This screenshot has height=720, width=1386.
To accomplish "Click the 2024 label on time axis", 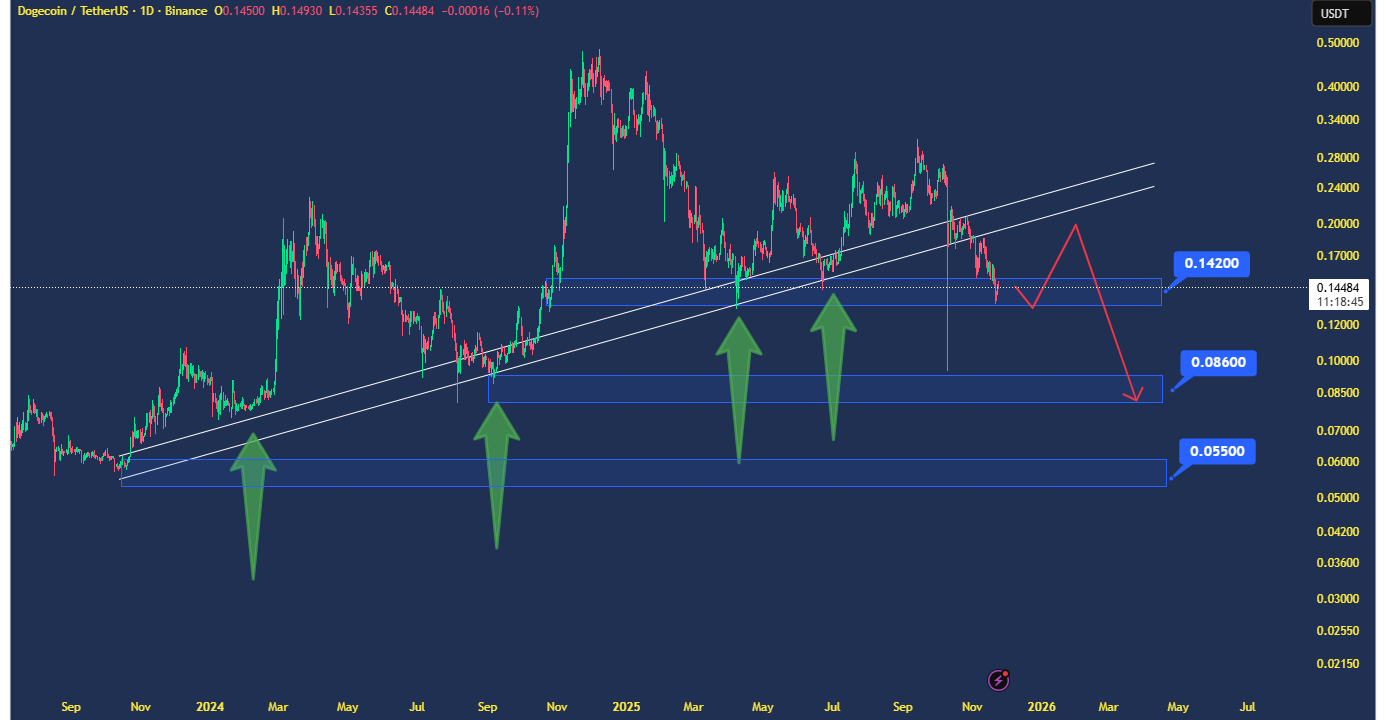I will [x=210, y=707].
